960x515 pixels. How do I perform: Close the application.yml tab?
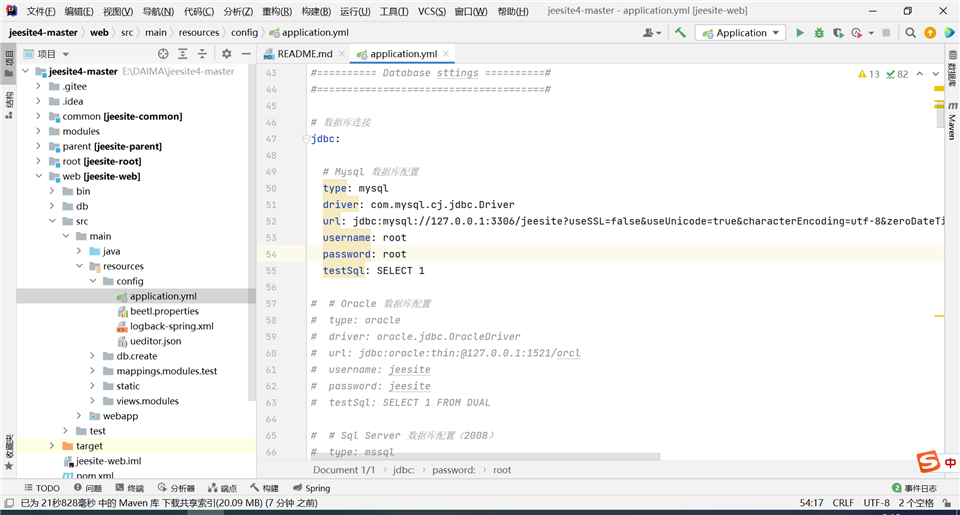click(446, 54)
